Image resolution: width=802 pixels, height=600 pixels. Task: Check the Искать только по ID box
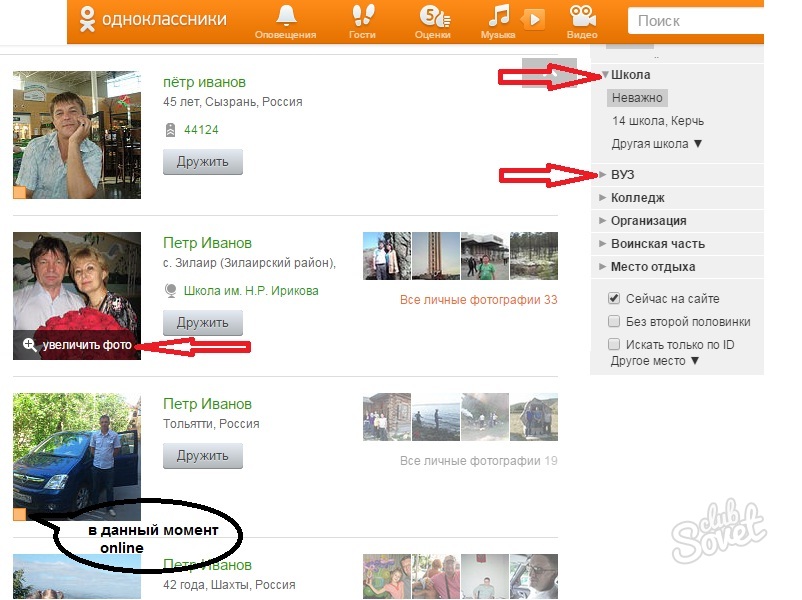click(615, 344)
